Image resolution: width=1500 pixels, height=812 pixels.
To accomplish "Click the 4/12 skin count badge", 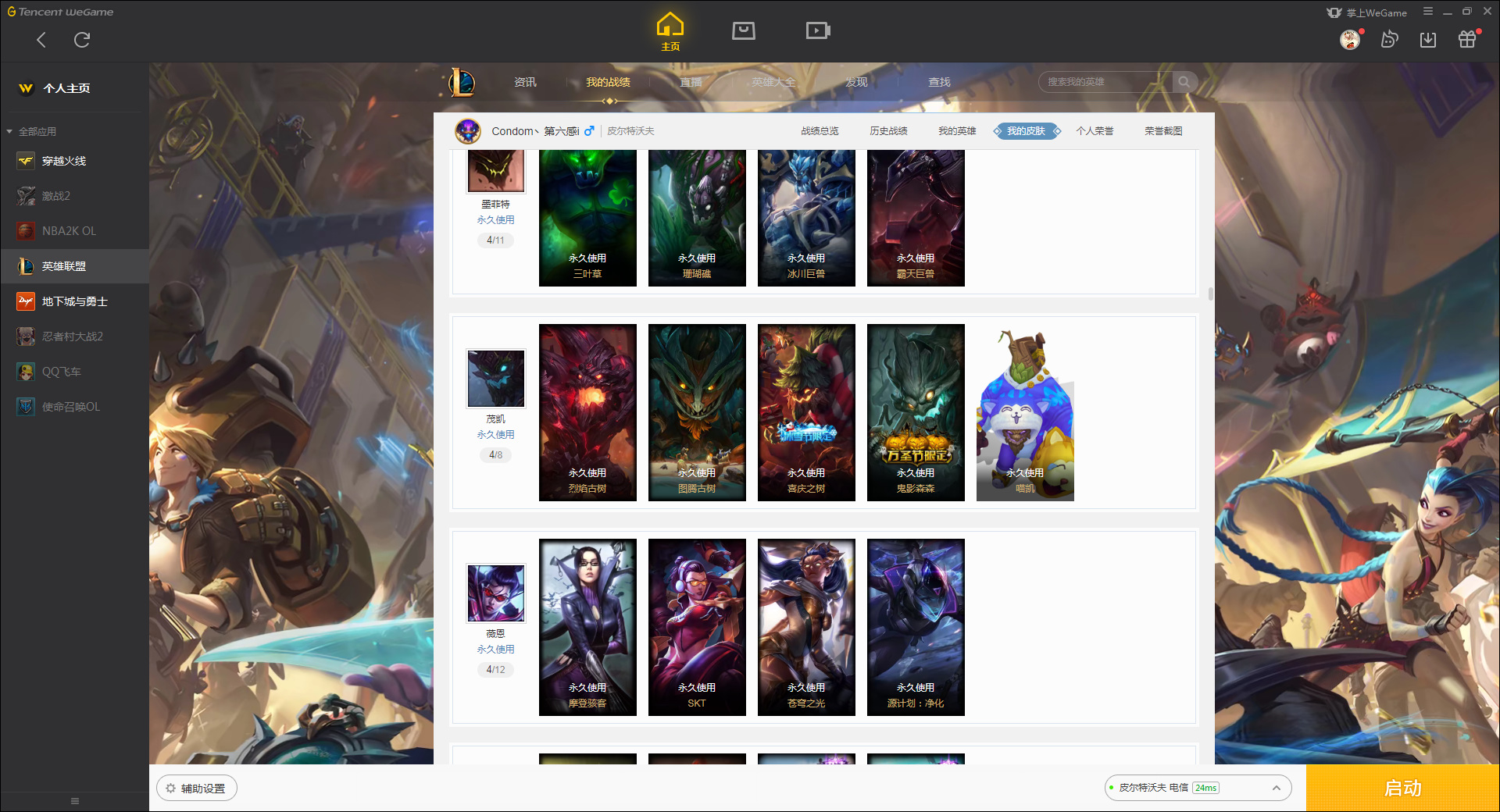I will point(495,669).
